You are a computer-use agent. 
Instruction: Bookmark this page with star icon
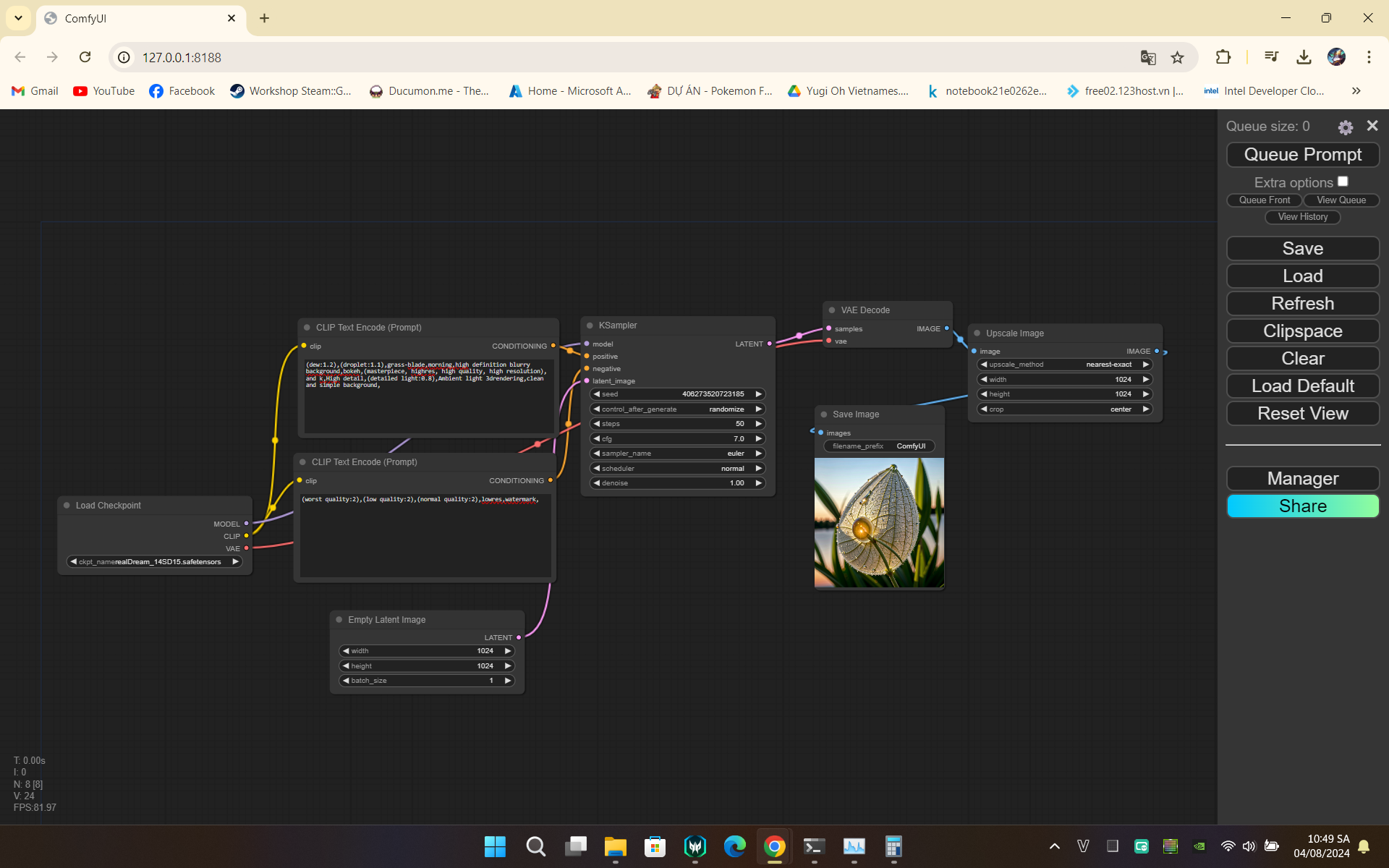[1178, 57]
